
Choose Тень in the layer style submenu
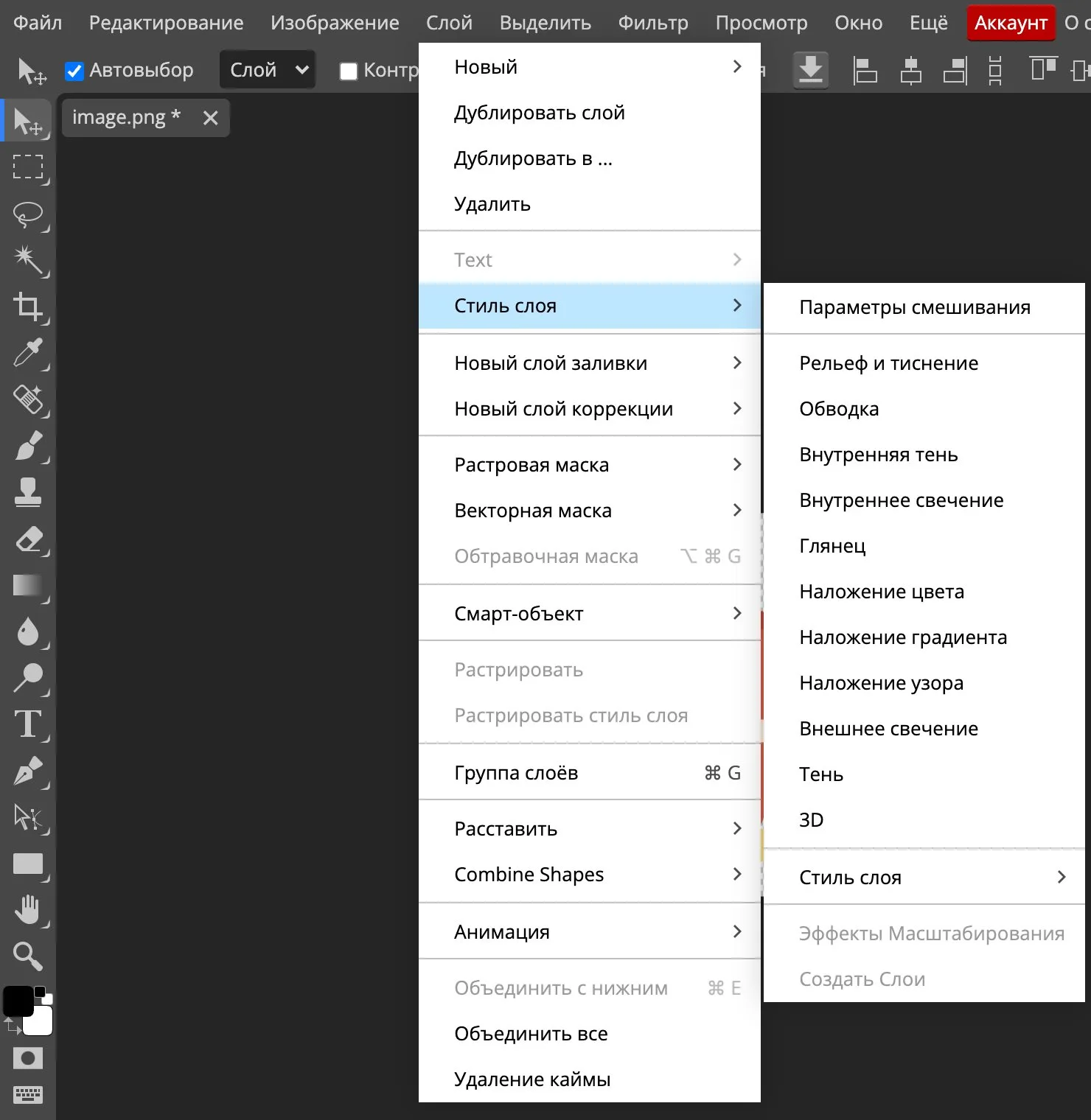924,774
